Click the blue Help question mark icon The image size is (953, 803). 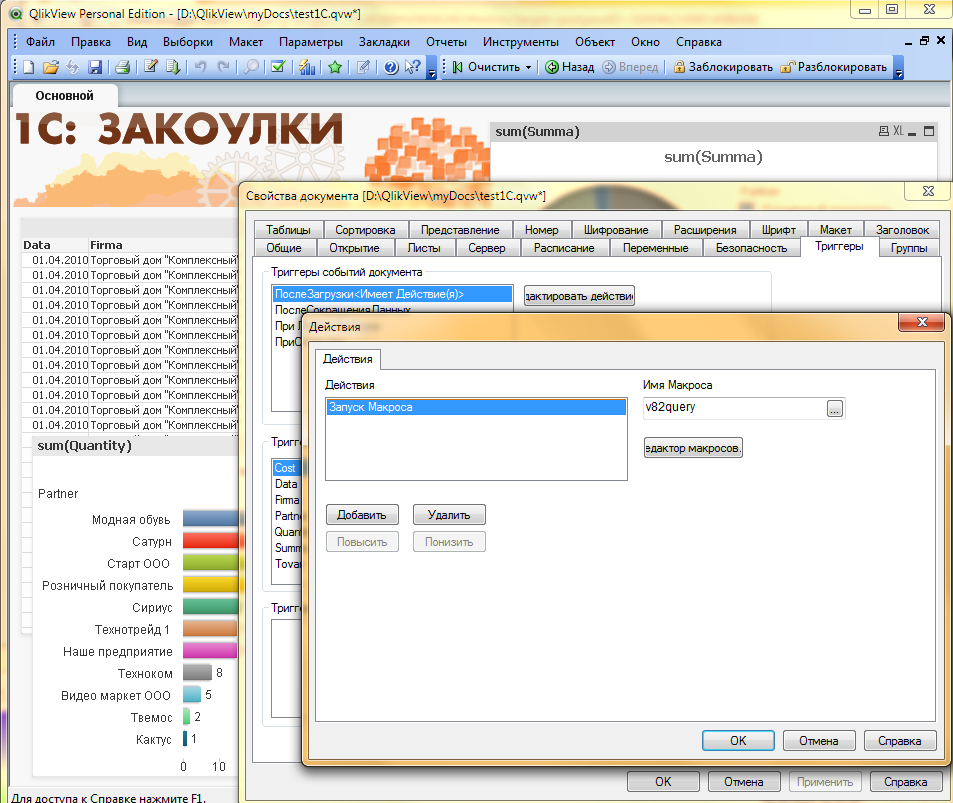[391, 67]
